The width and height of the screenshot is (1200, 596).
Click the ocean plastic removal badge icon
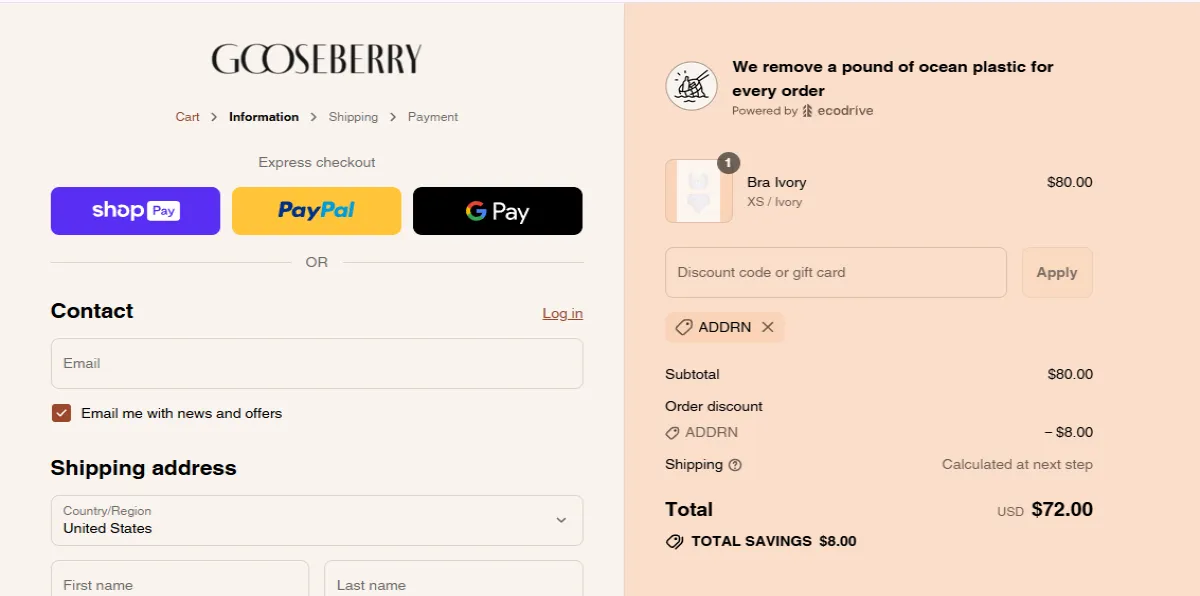click(691, 86)
